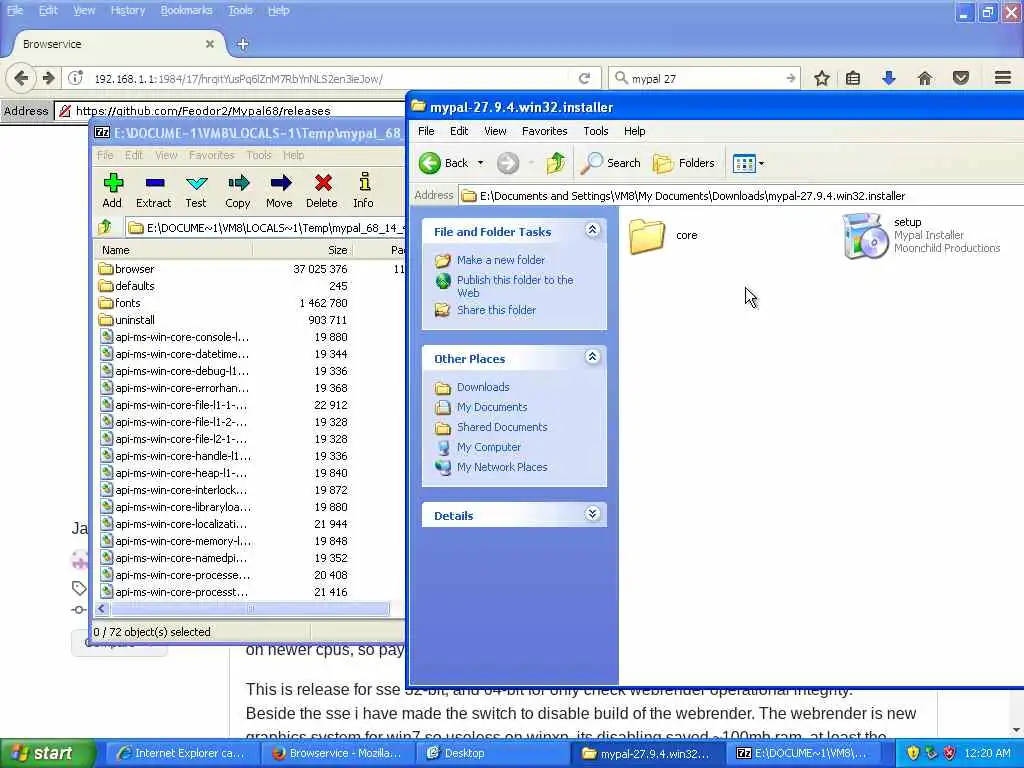
Task: Select api-ms-win-core-console file in 7-Zip
Action: coord(174,337)
